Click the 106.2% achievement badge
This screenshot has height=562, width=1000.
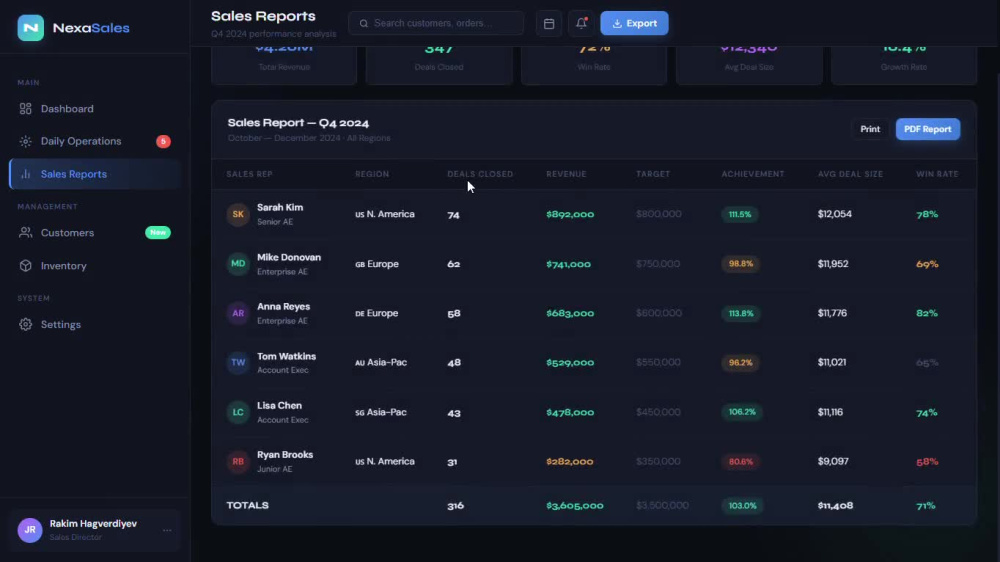(x=742, y=412)
